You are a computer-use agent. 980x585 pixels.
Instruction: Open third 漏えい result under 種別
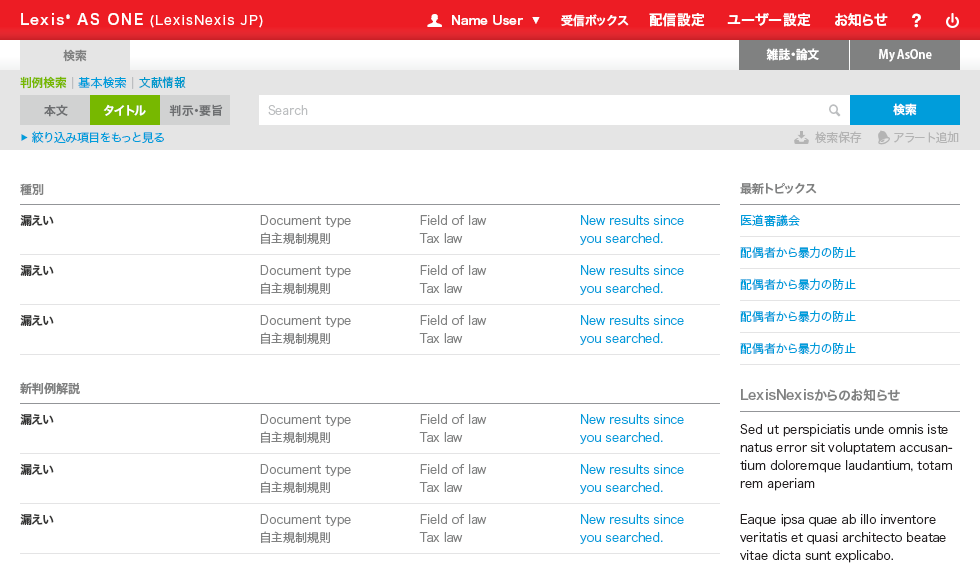click(37, 321)
